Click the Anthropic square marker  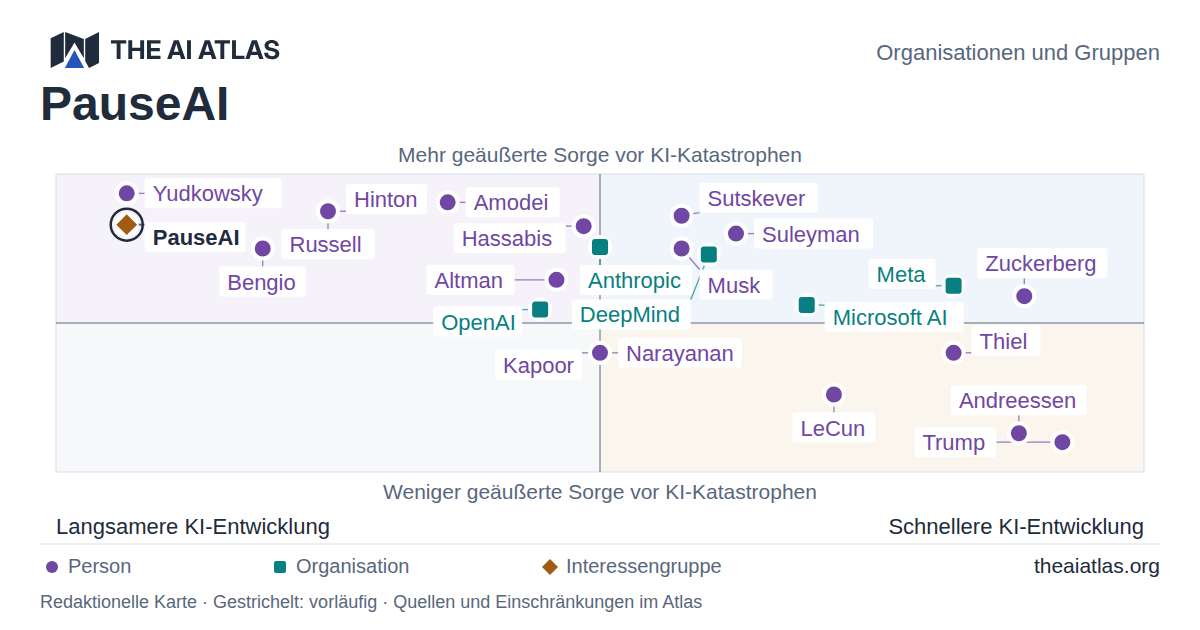(600, 247)
